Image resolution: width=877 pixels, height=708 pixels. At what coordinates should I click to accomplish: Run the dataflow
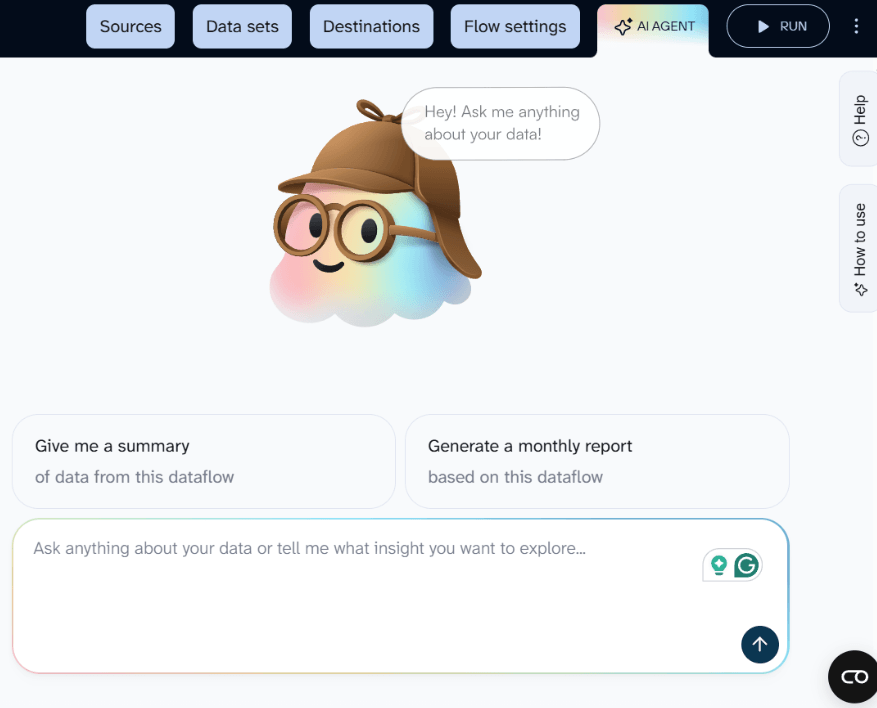777,26
